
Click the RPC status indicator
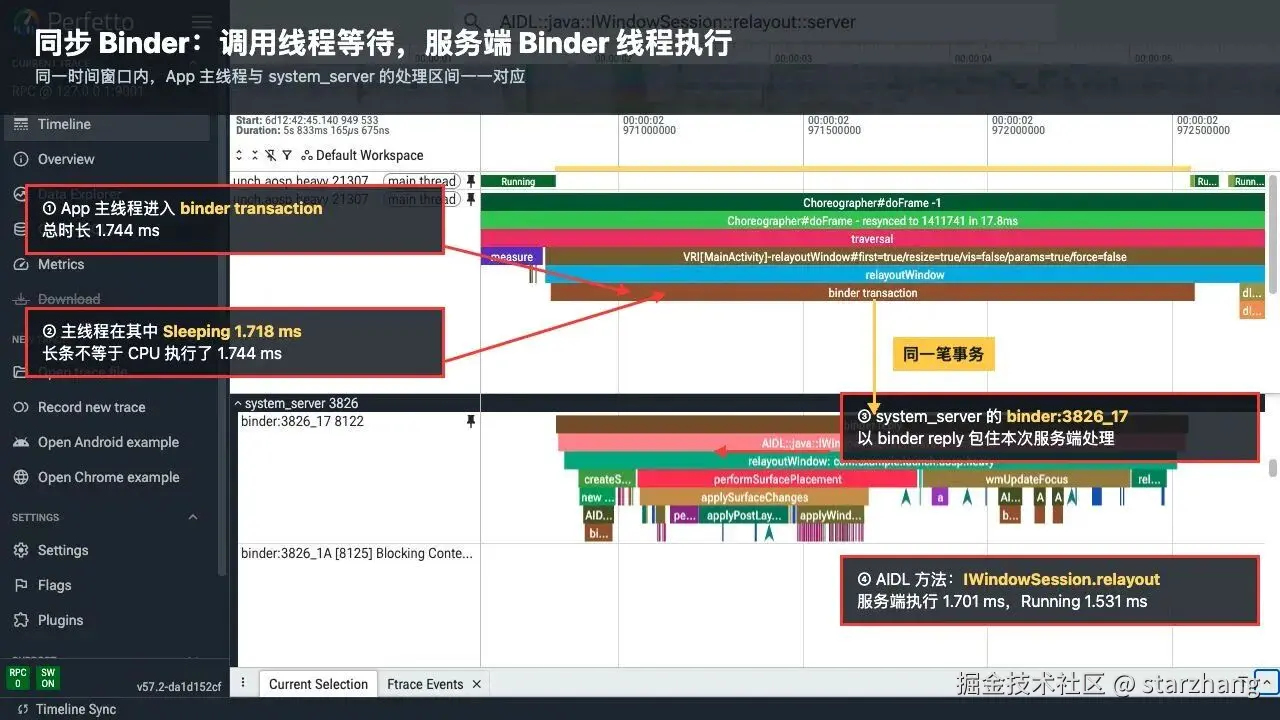[18, 678]
